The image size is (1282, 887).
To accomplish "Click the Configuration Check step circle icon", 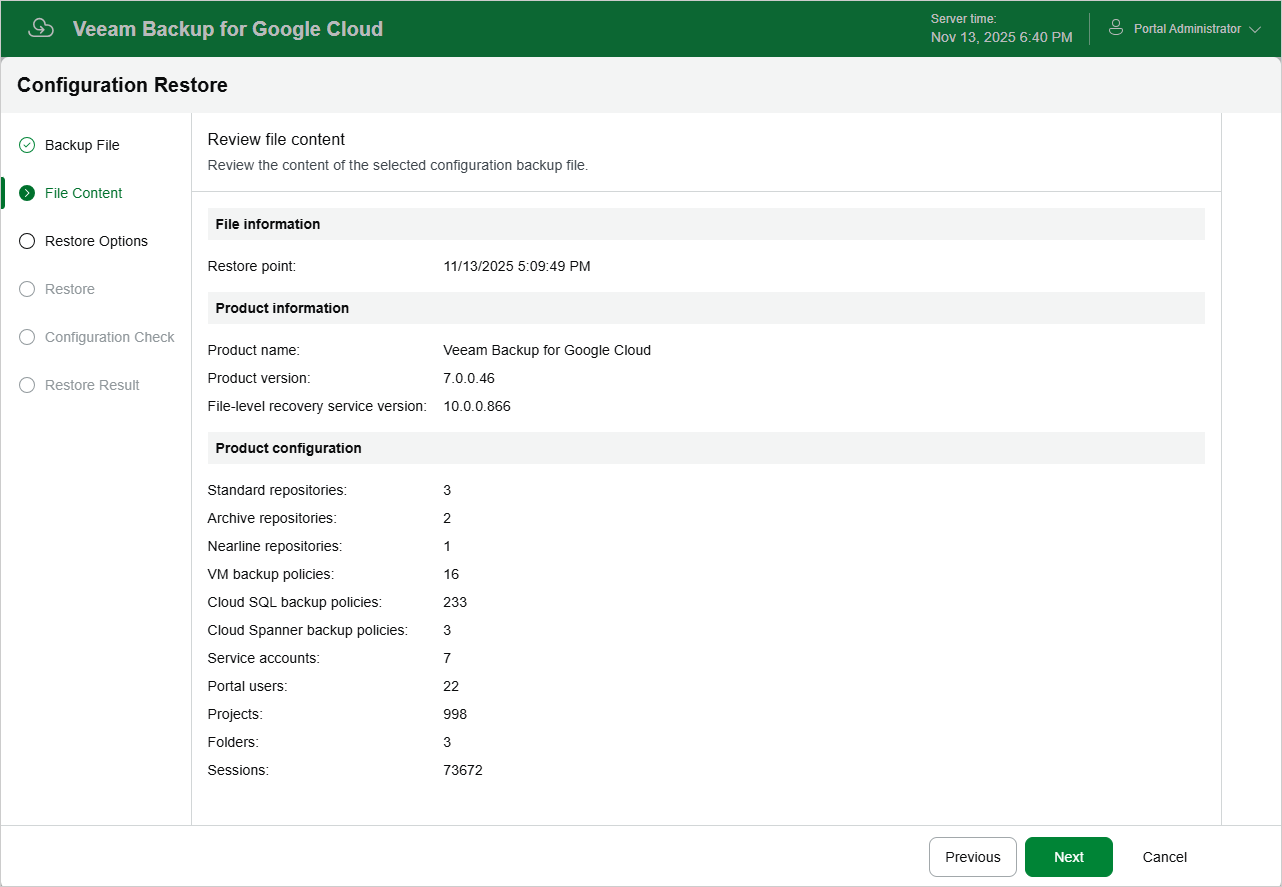I will pyautogui.click(x=27, y=337).
